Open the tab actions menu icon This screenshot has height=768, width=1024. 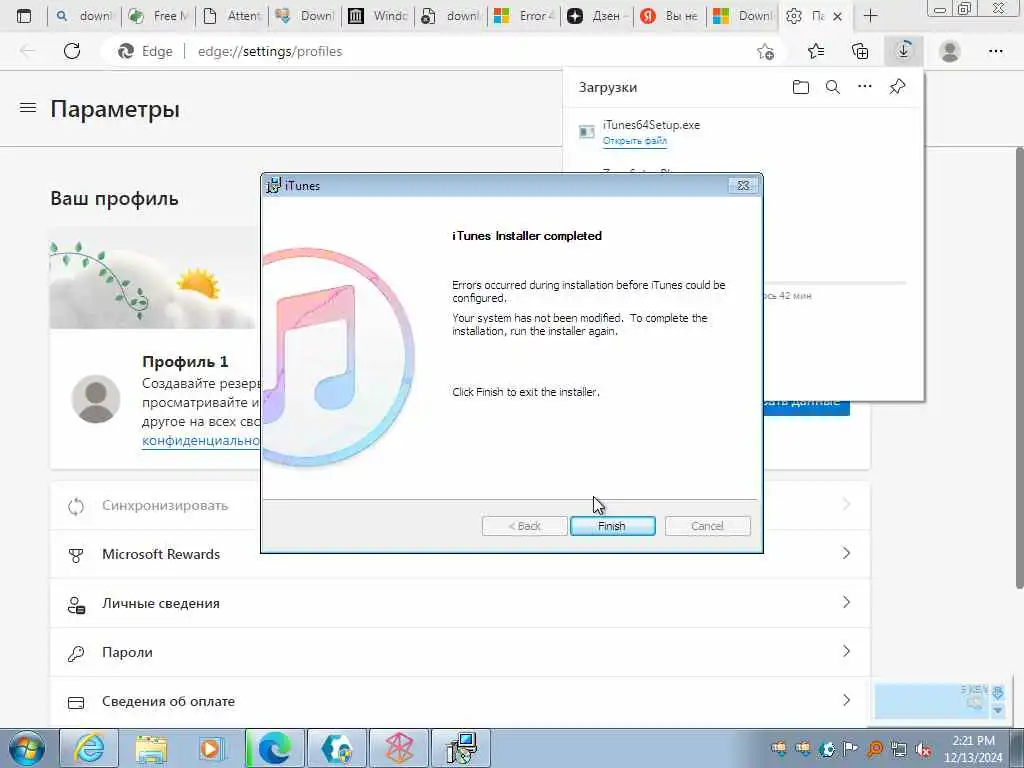(24, 16)
